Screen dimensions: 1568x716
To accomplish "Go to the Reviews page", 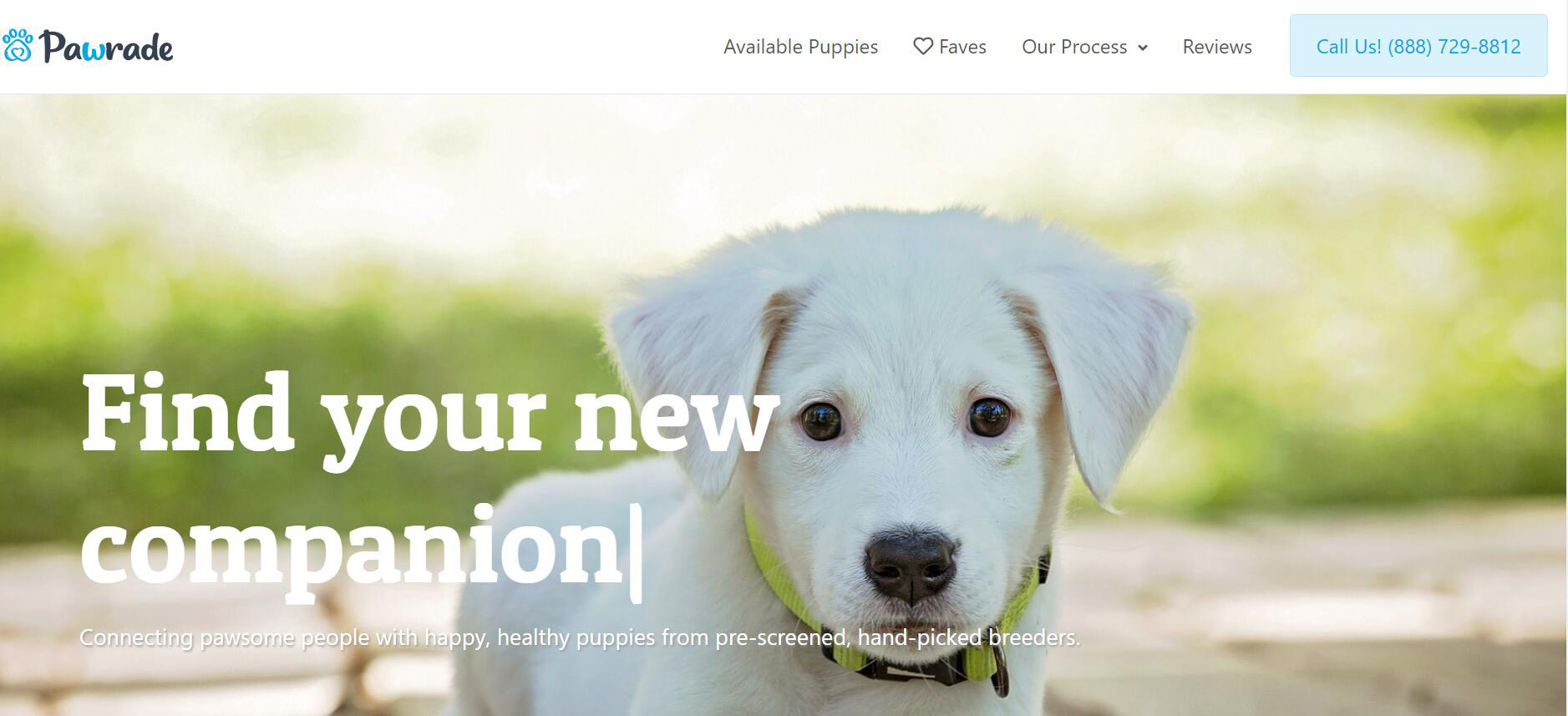I will [x=1217, y=47].
